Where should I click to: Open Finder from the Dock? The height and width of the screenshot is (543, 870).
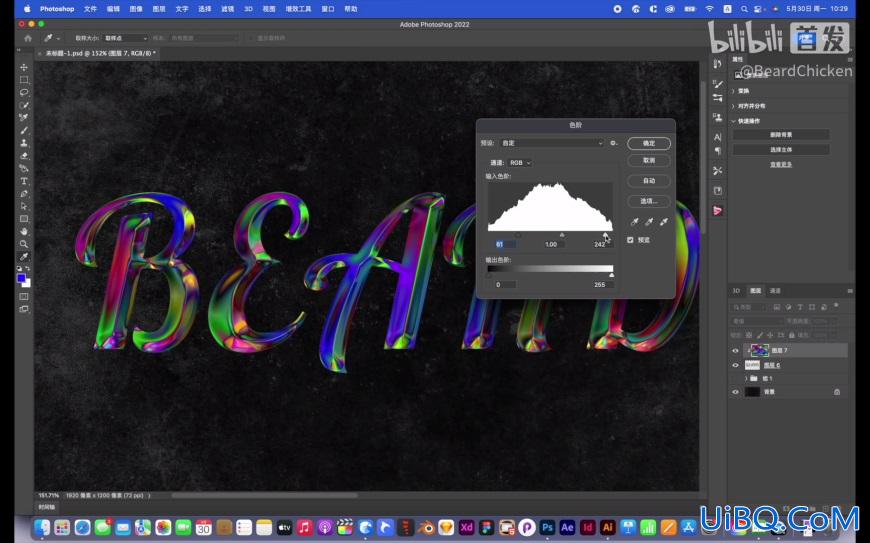42,527
